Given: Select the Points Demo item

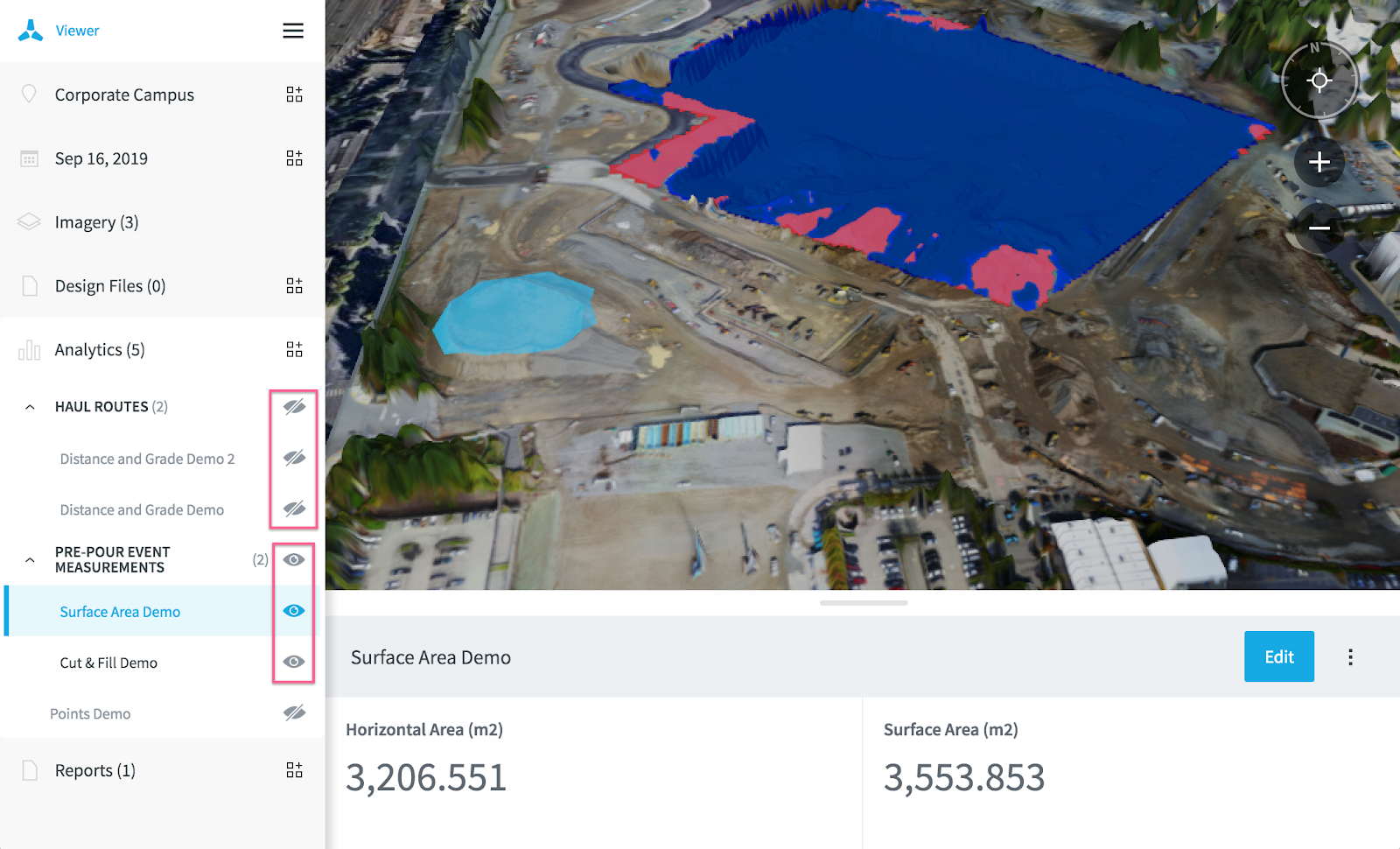Looking at the screenshot, I should coord(90,713).
